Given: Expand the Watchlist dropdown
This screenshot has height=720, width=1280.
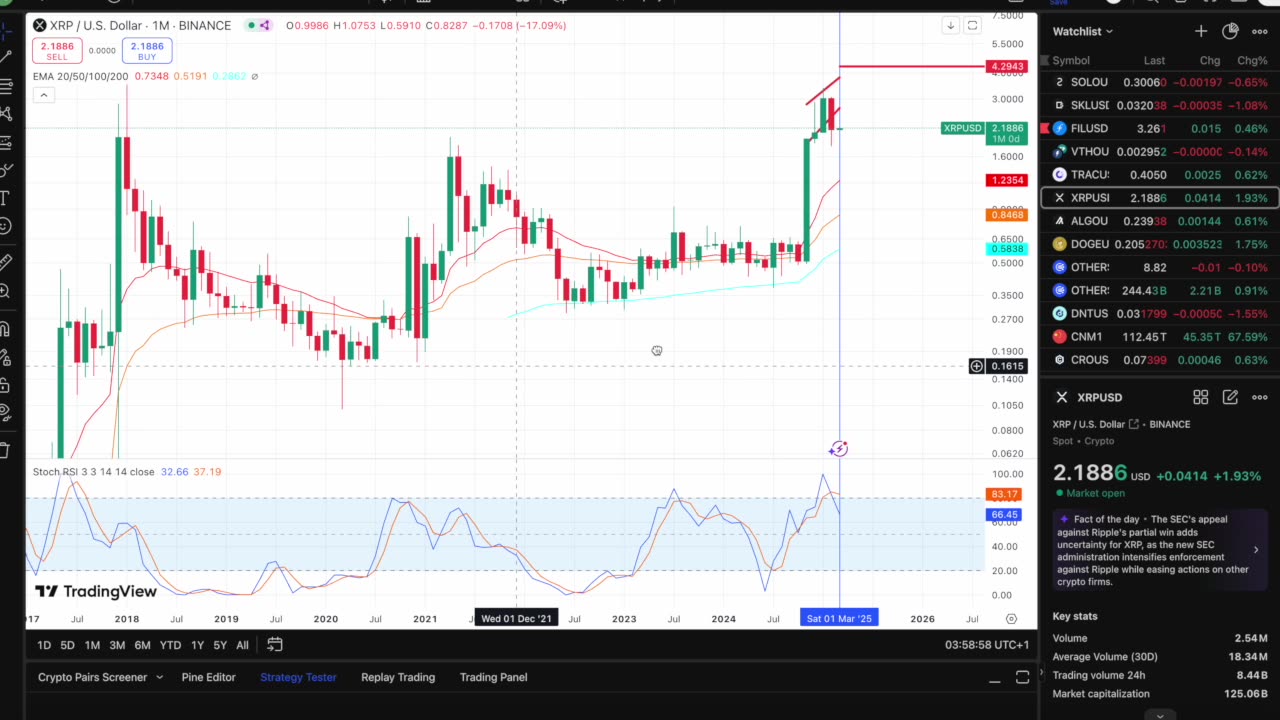Looking at the screenshot, I should click(1083, 32).
